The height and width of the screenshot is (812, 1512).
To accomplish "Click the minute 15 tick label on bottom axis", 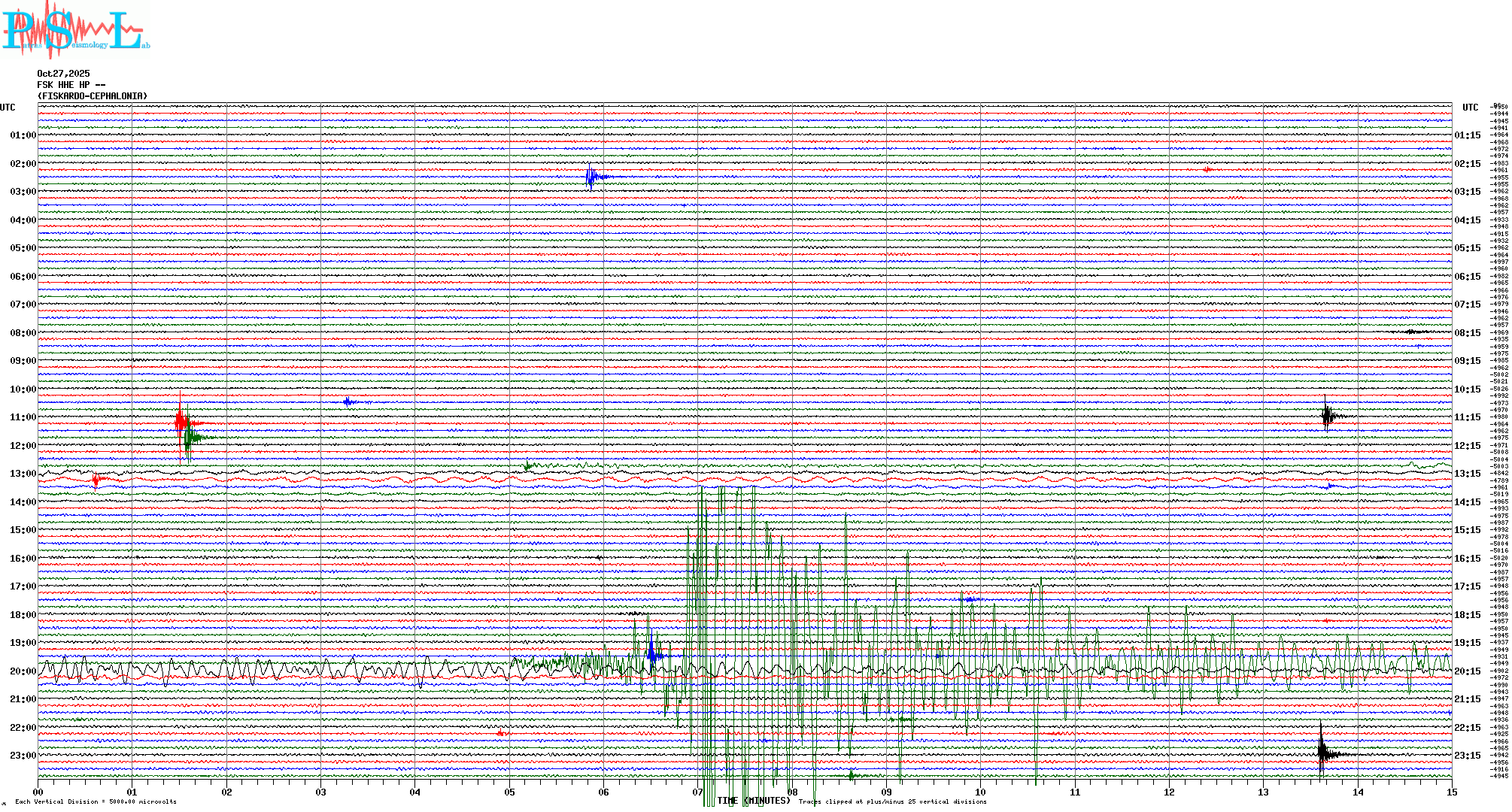I will (x=1452, y=792).
